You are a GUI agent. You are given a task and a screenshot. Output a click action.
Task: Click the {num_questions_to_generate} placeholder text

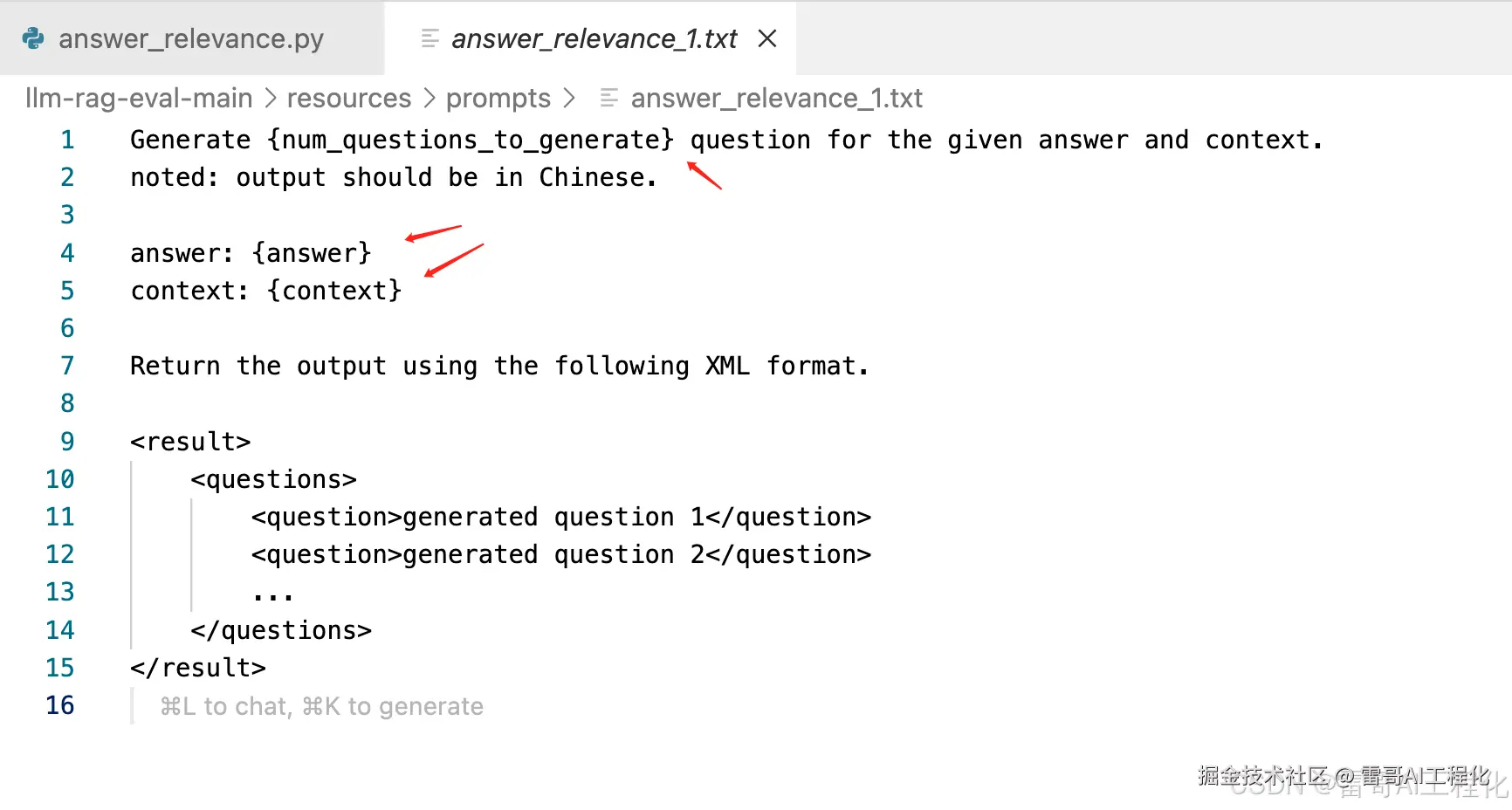click(471, 140)
